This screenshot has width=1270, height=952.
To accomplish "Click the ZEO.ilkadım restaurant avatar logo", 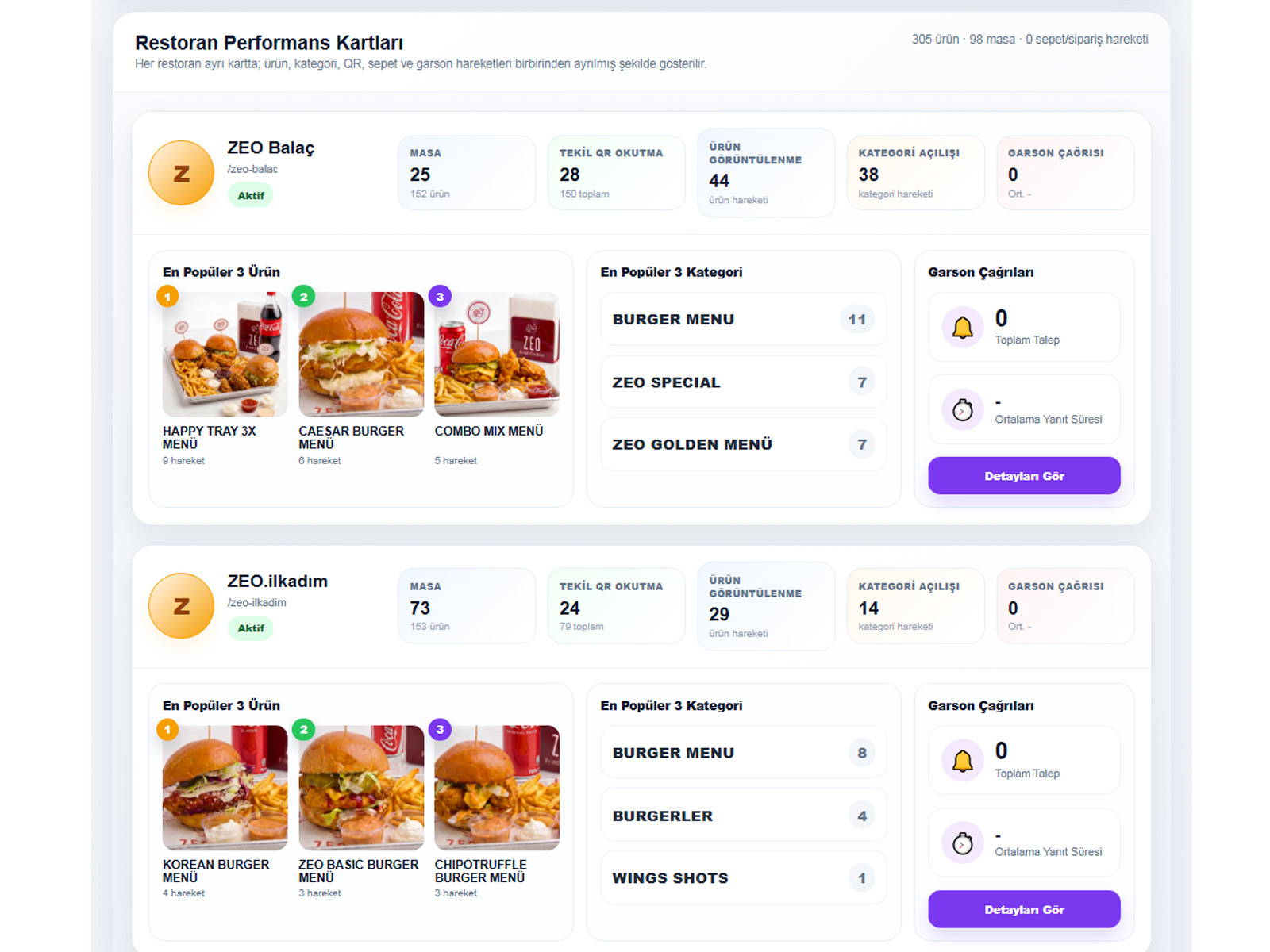I will (x=181, y=606).
